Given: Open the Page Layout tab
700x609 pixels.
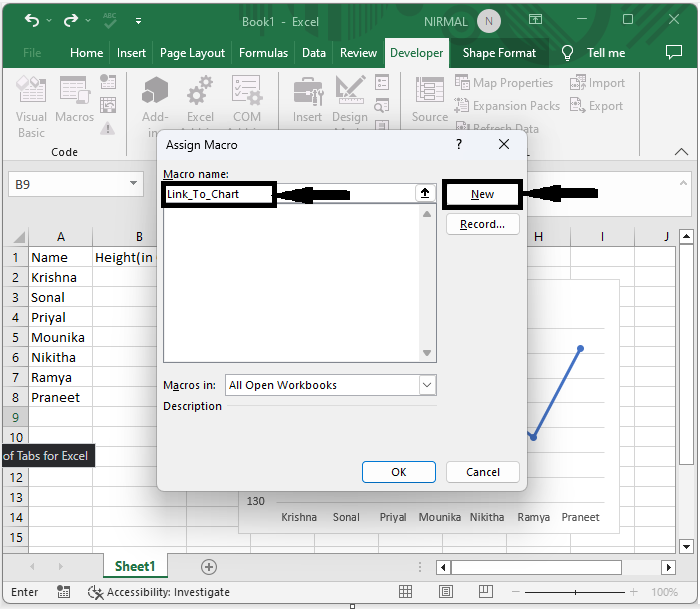Looking at the screenshot, I should [x=192, y=53].
